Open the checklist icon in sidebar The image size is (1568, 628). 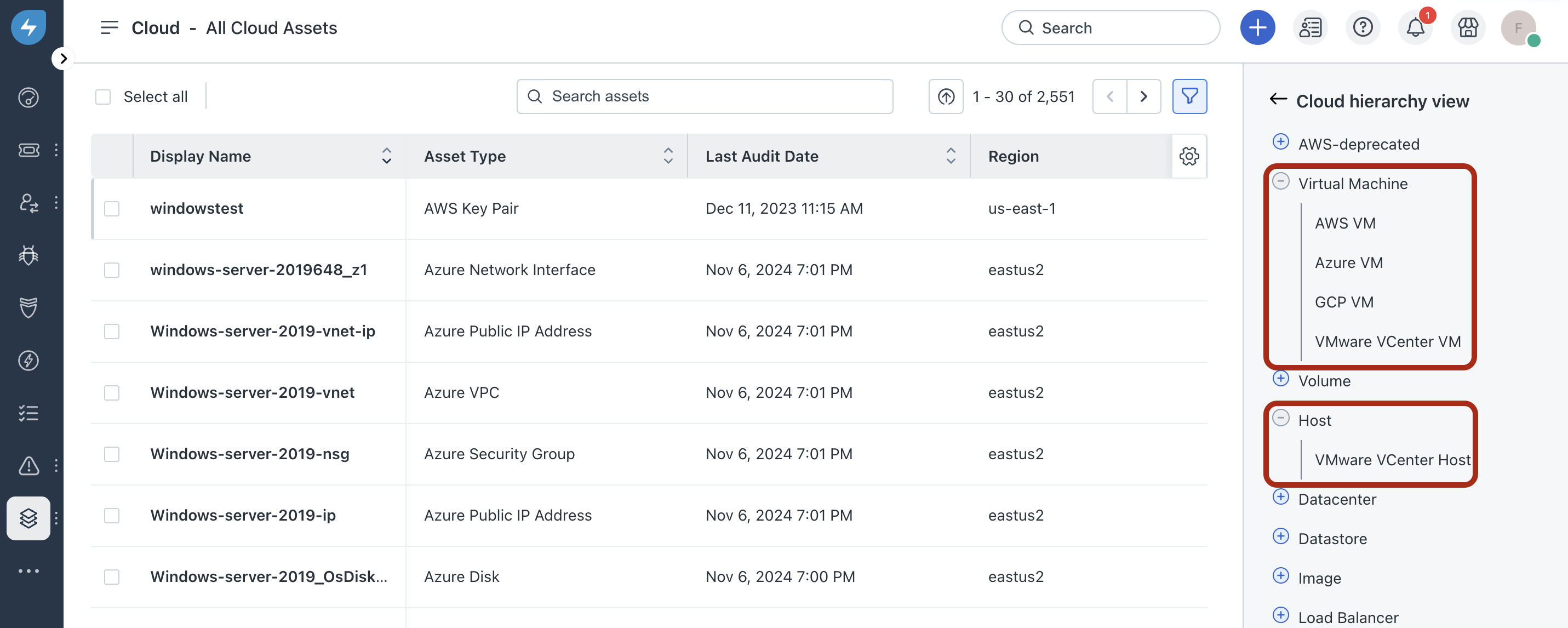(28, 413)
